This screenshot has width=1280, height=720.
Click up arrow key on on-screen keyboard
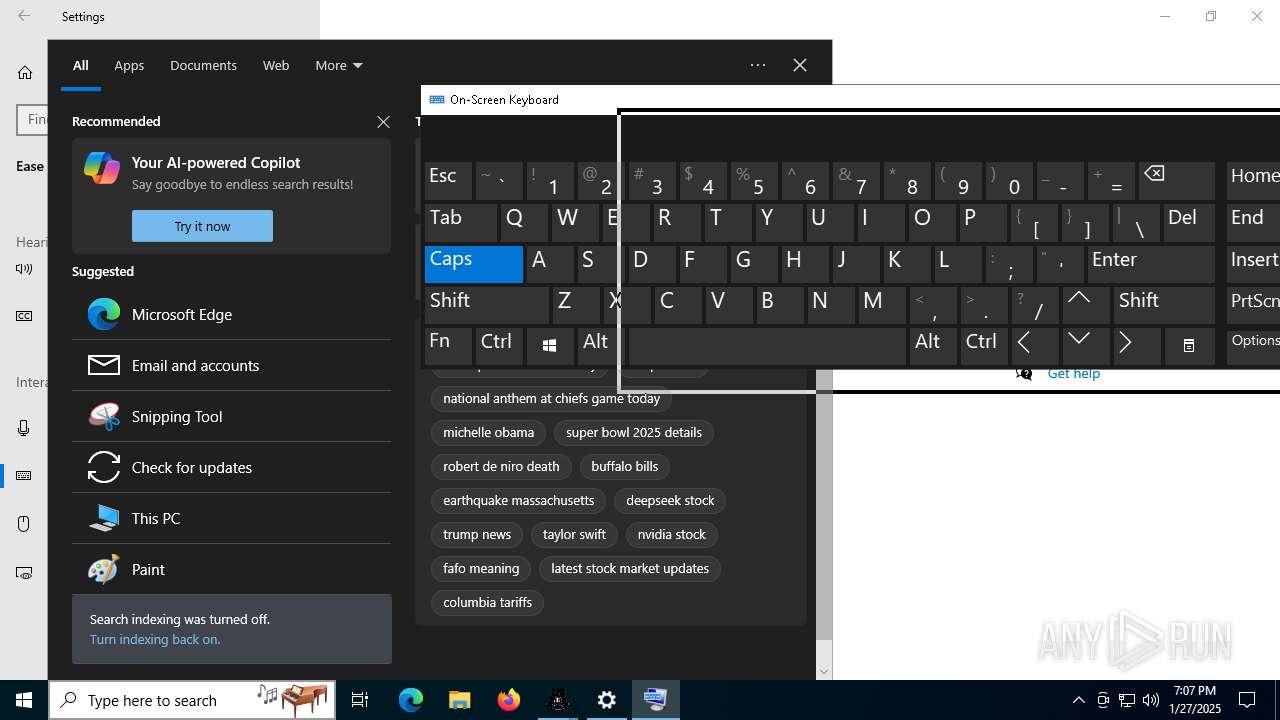(1086, 305)
